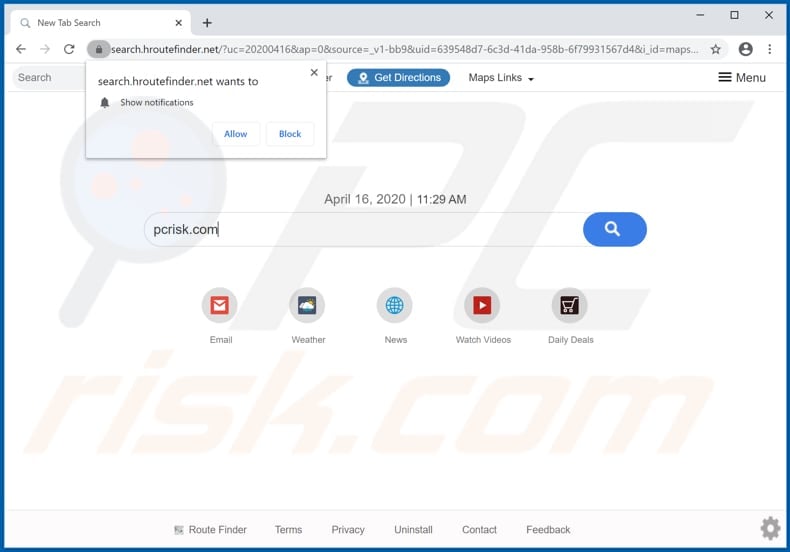Open the Contact link
Screen dimensions: 790x552
coord(479,529)
